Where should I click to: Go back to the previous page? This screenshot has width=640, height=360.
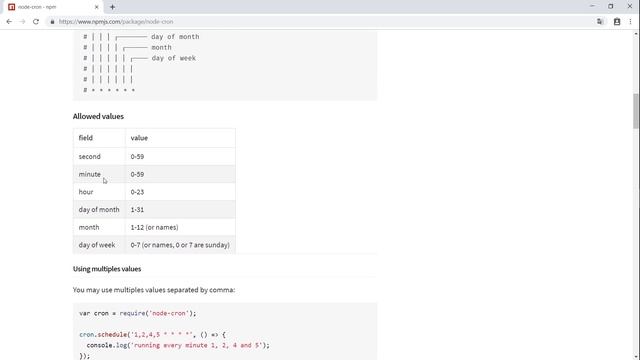9,22
